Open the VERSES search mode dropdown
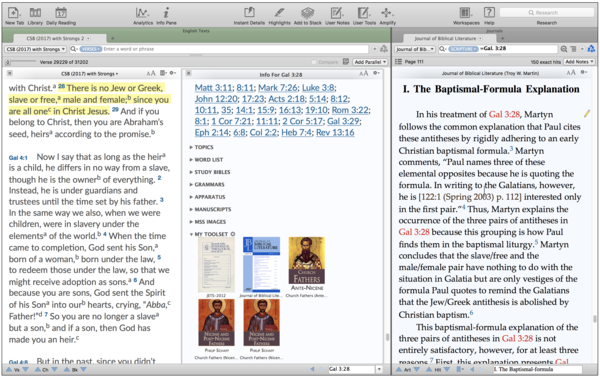The width and height of the screenshot is (600, 379). point(91,49)
